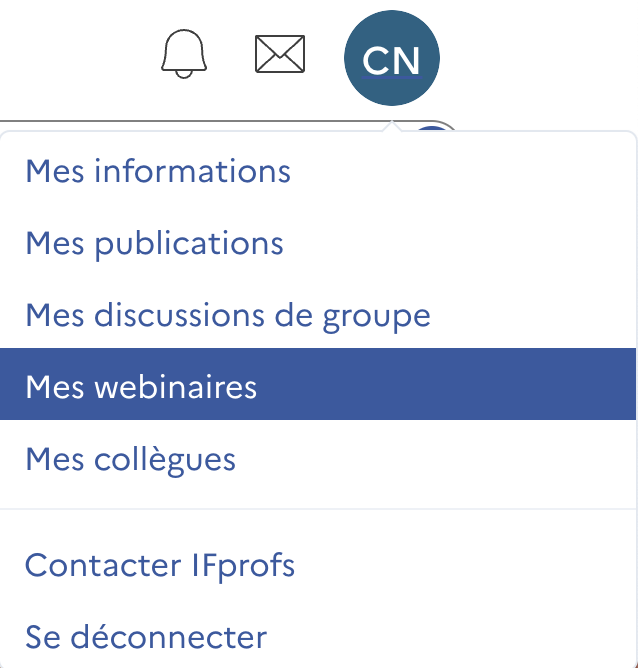Click the CN profile avatar
The width and height of the screenshot is (638, 668).
(x=391, y=61)
